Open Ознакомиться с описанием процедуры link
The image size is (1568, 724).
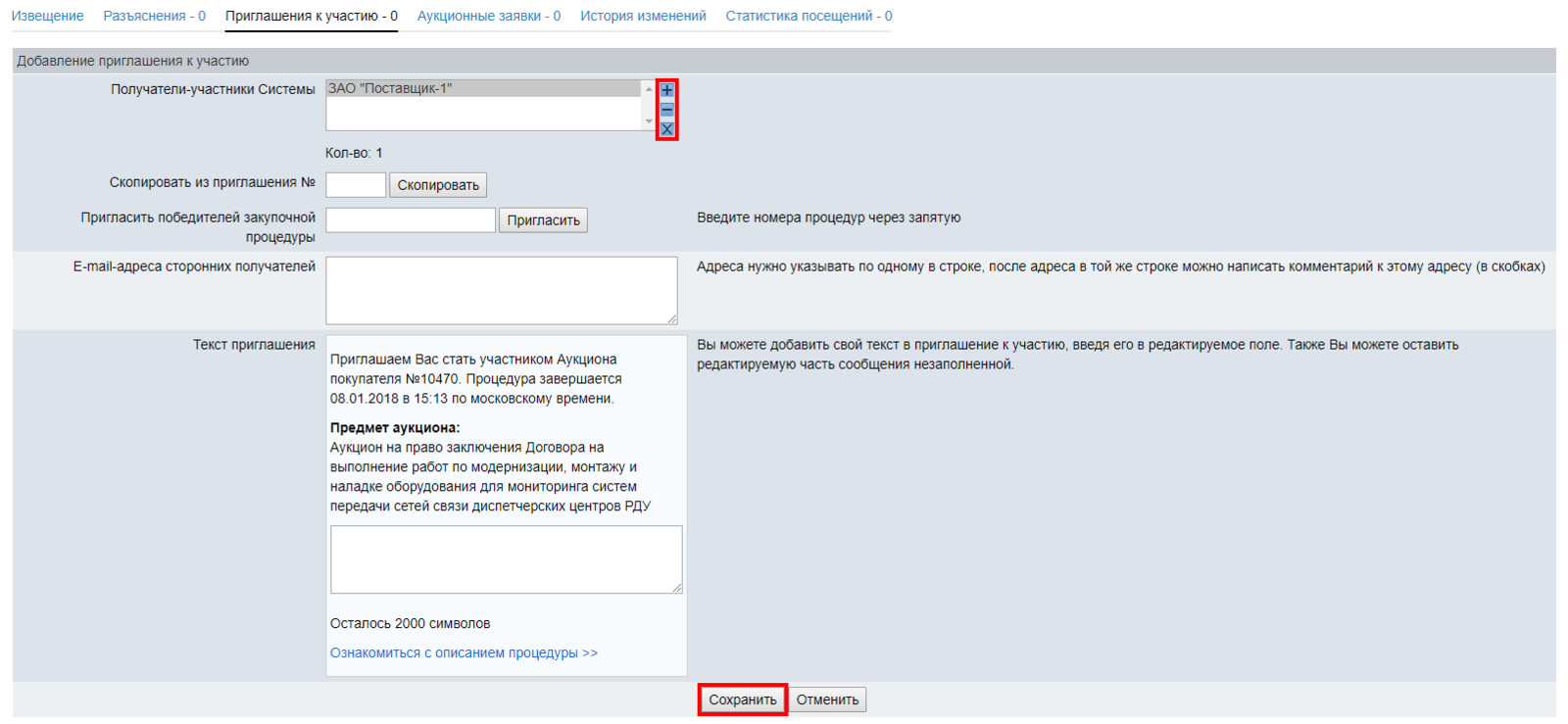(x=464, y=652)
